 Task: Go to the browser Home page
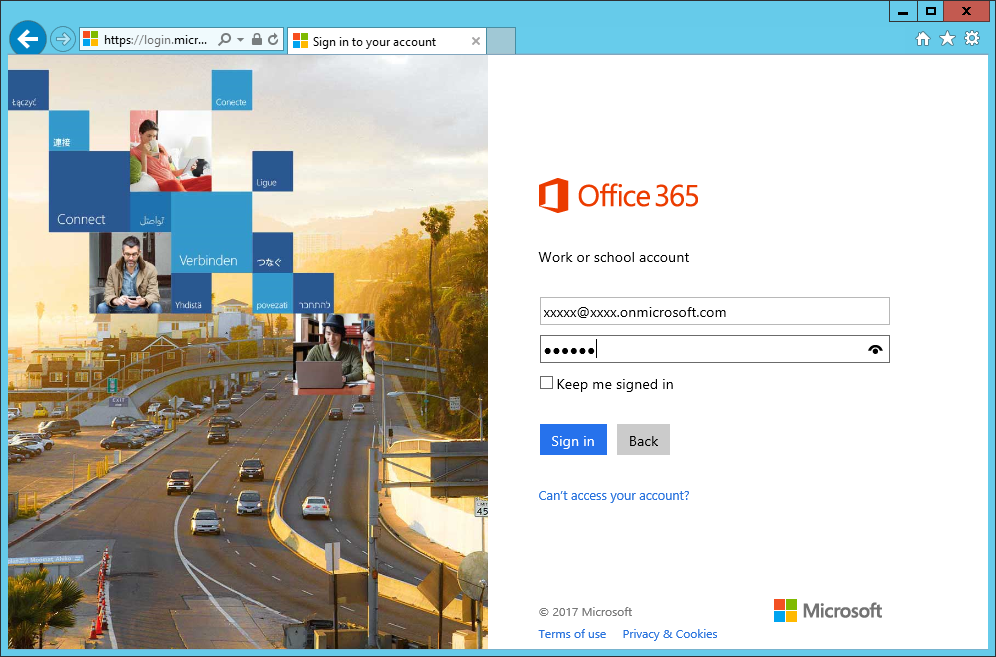tap(923, 39)
